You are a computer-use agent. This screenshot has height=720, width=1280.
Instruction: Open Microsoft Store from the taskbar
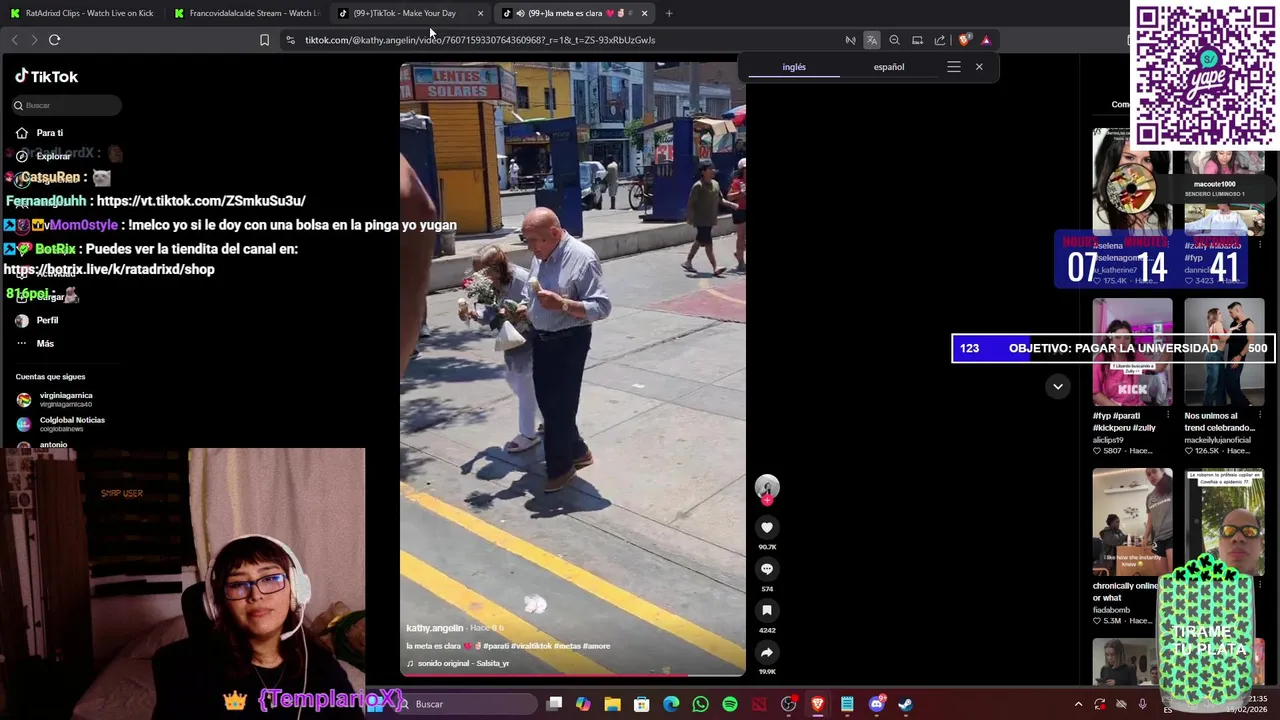(642, 704)
